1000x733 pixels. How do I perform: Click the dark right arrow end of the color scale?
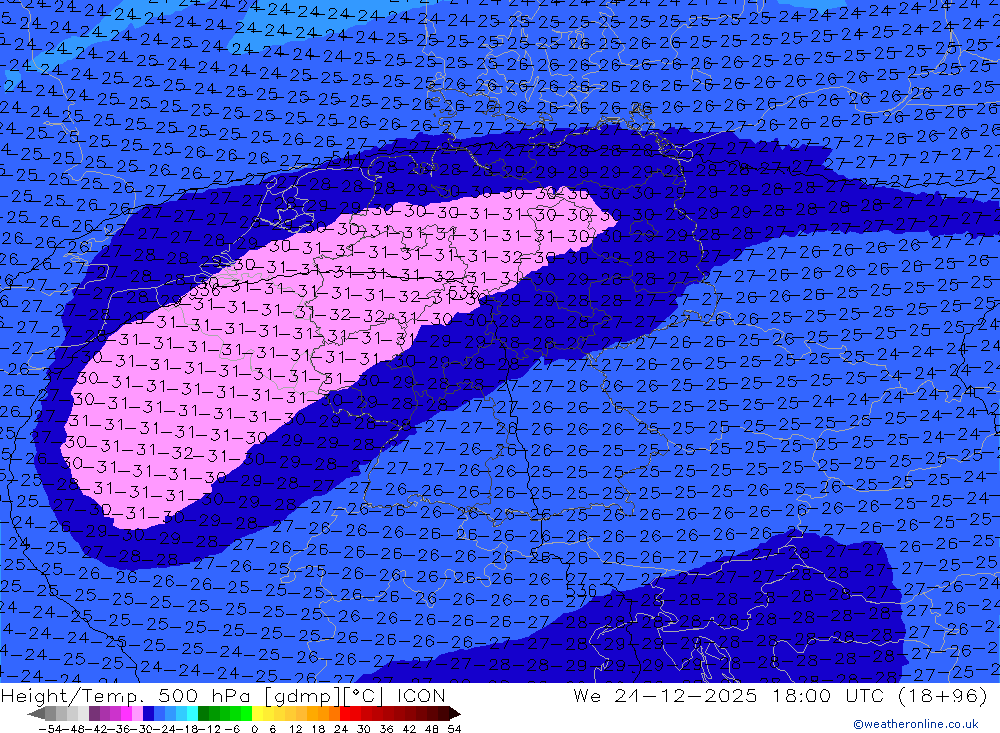455,714
